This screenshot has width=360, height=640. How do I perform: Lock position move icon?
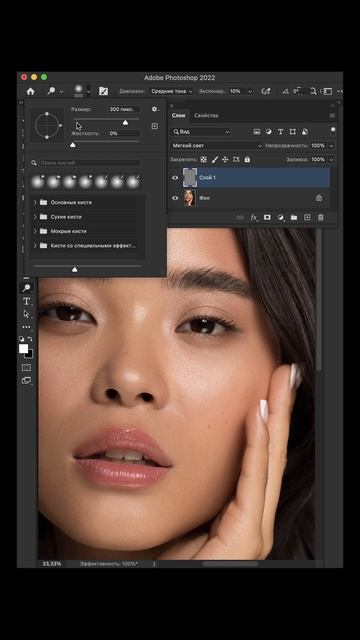[225, 160]
